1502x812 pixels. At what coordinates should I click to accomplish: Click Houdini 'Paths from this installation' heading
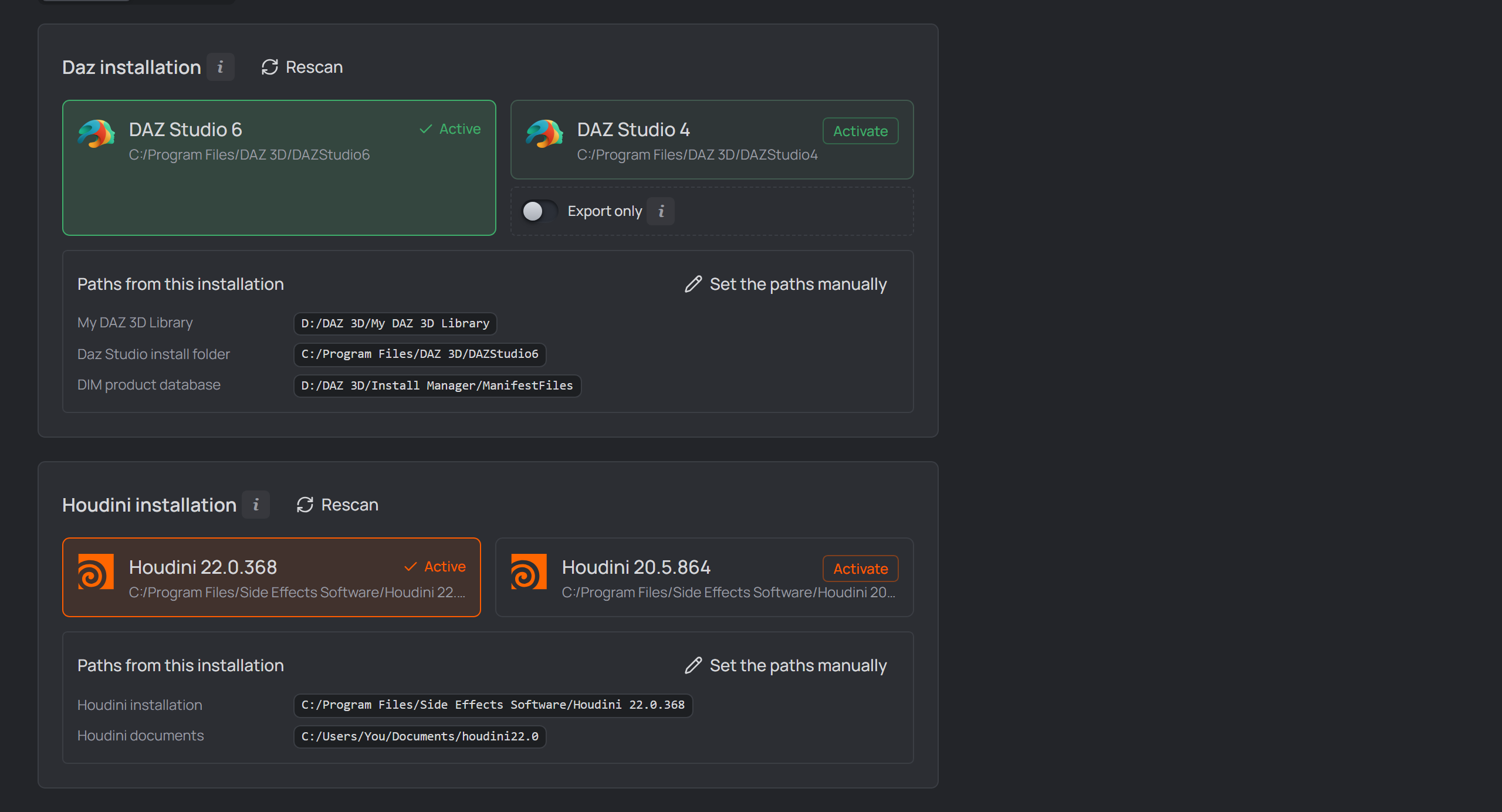pyautogui.click(x=181, y=666)
